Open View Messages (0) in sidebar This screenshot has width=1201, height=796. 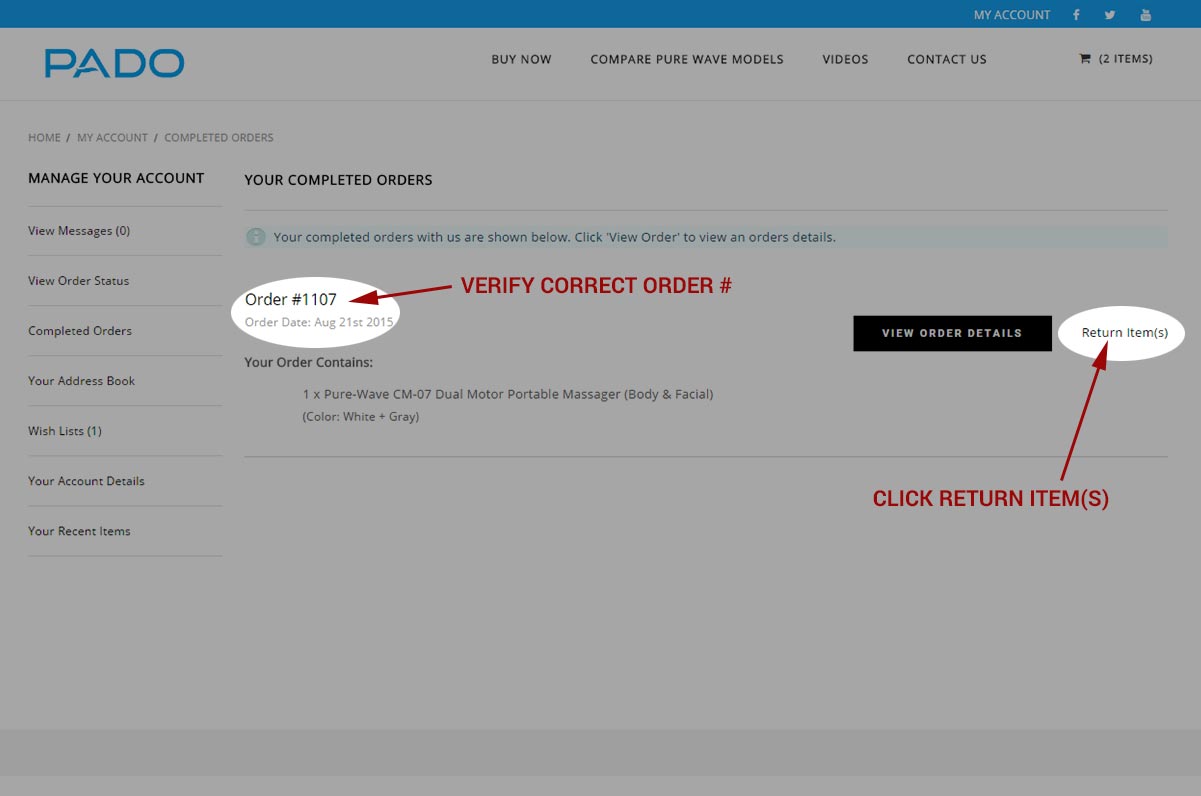click(79, 231)
